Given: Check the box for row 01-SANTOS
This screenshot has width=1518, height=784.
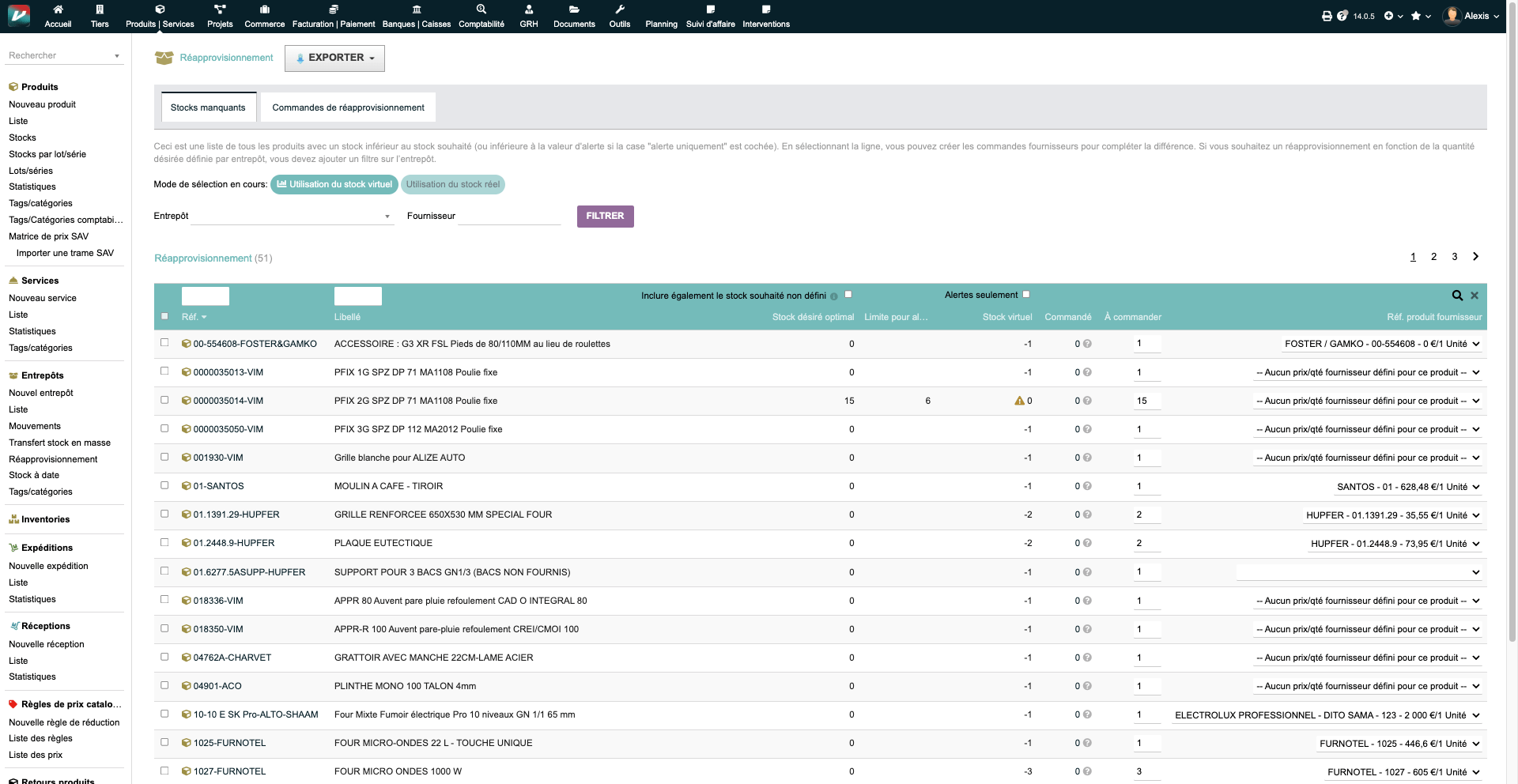Looking at the screenshot, I should [x=164, y=485].
